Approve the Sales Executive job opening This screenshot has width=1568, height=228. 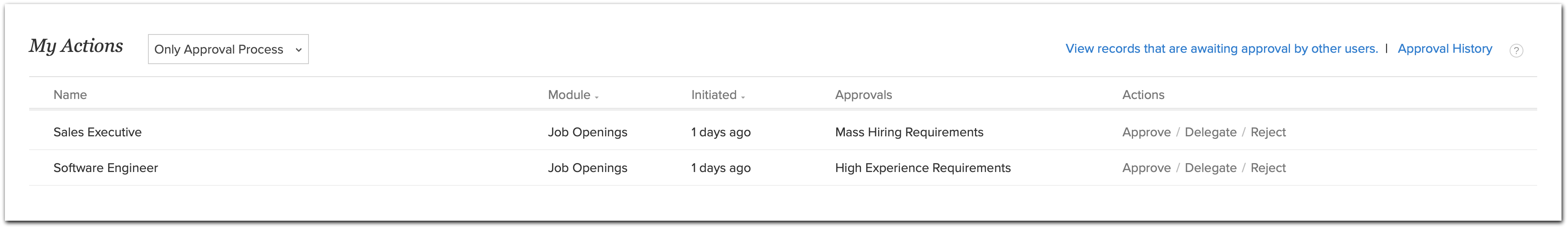1146,132
